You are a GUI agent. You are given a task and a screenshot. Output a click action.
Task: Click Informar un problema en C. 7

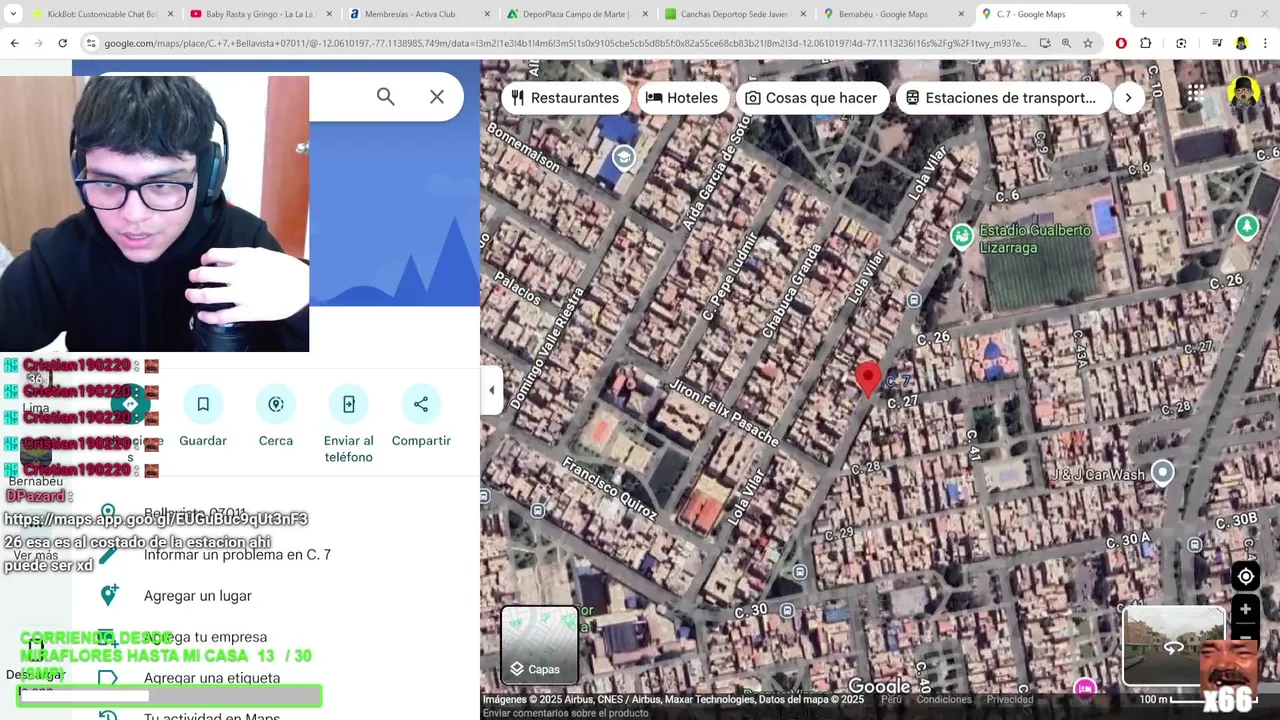(237, 555)
